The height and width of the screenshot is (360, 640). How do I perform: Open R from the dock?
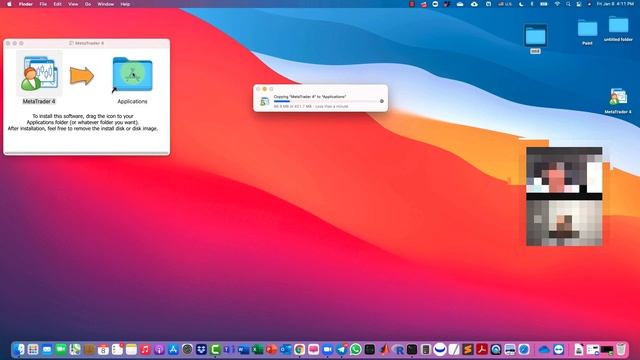398,349
